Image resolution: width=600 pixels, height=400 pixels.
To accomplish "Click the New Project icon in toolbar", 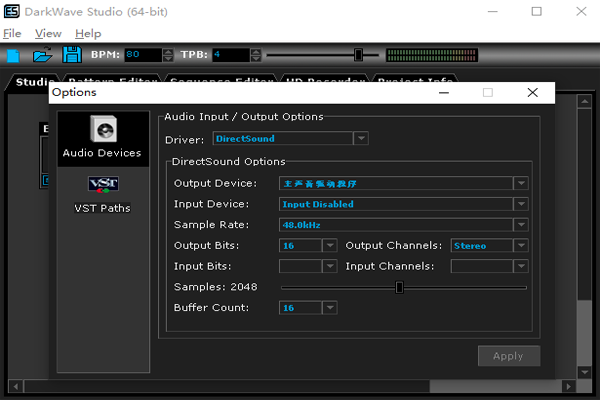I will click(x=13, y=55).
